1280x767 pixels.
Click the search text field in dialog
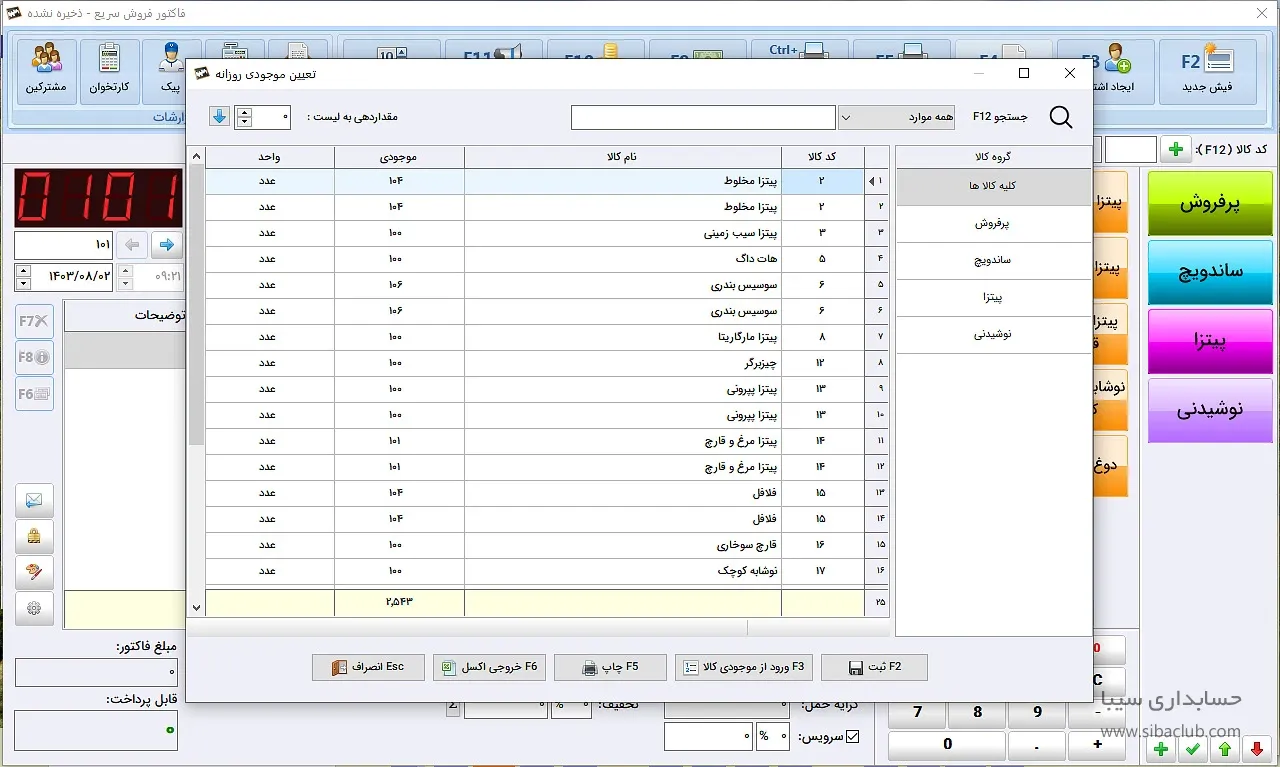click(703, 118)
